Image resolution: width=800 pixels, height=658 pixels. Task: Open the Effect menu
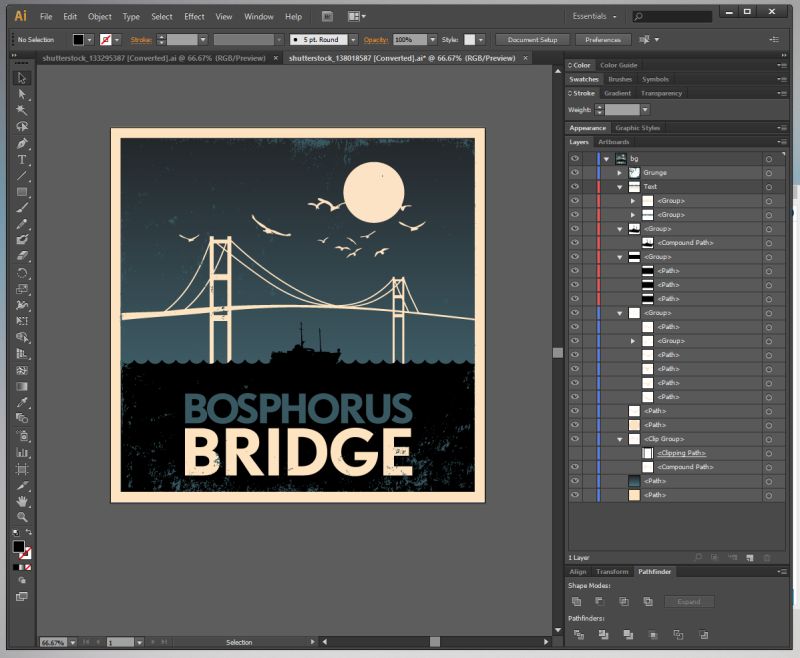coord(193,16)
